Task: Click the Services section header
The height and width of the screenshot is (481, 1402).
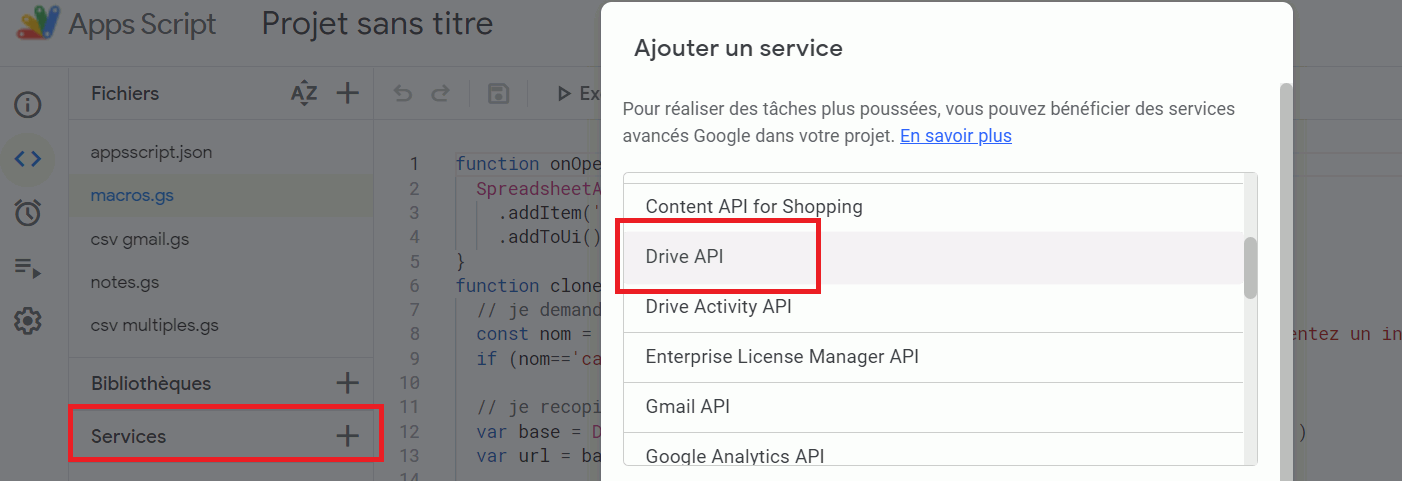Action: (128, 436)
